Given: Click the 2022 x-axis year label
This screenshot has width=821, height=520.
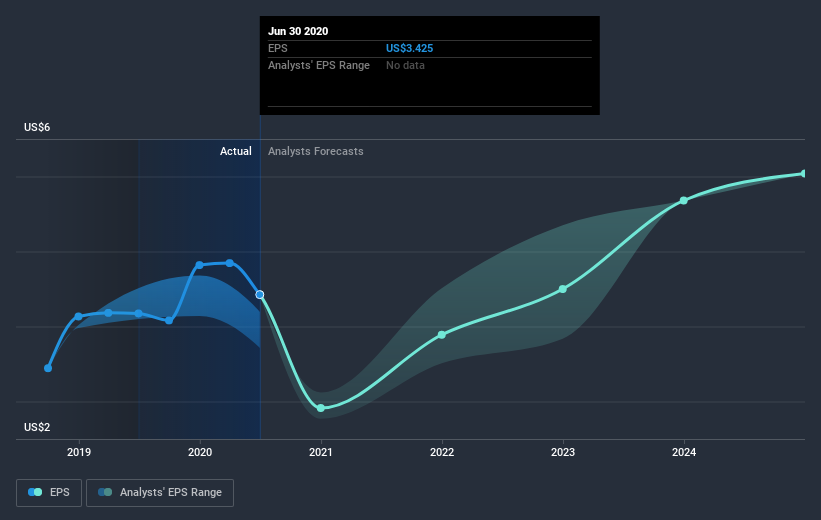Looking at the screenshot, I should coord(442,452).
